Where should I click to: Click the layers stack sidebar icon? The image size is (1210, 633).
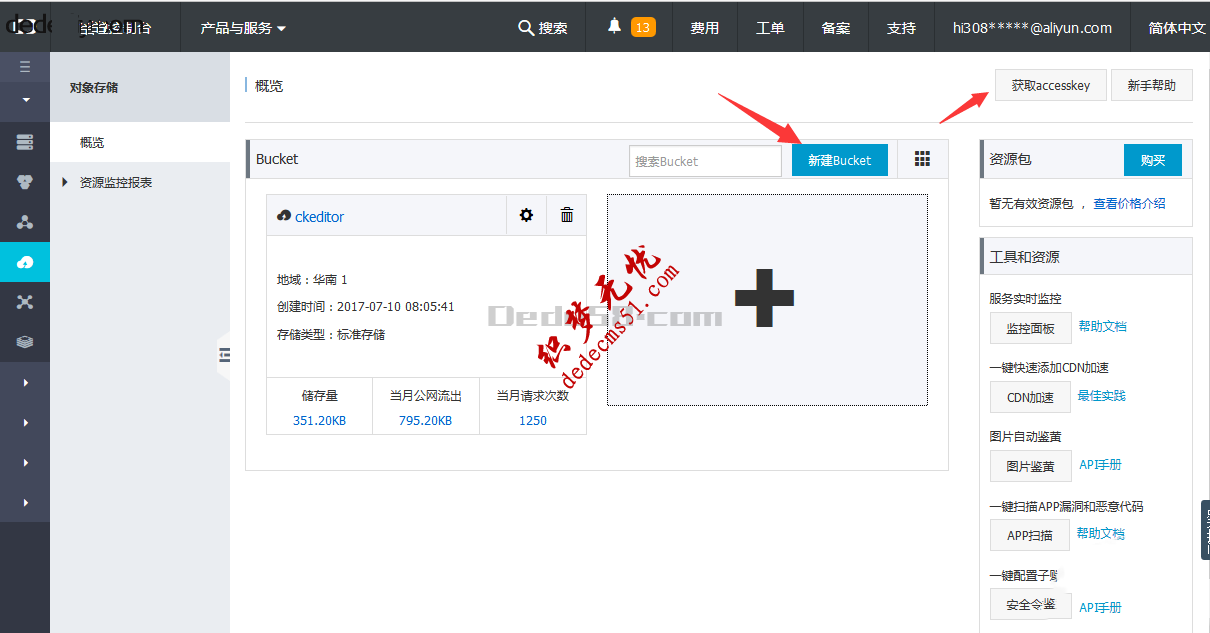25,342
